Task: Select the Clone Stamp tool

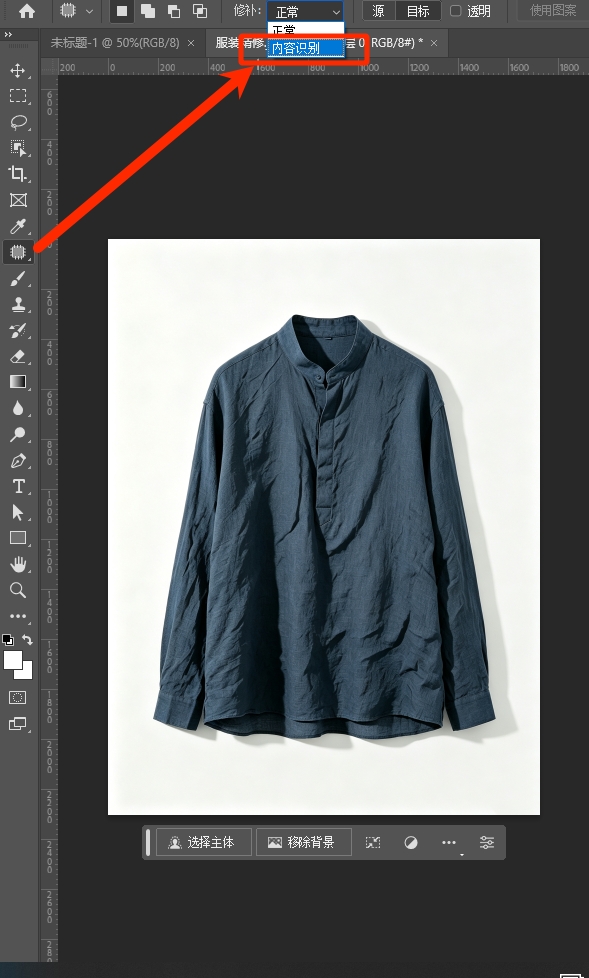Action: coord(17,304)
